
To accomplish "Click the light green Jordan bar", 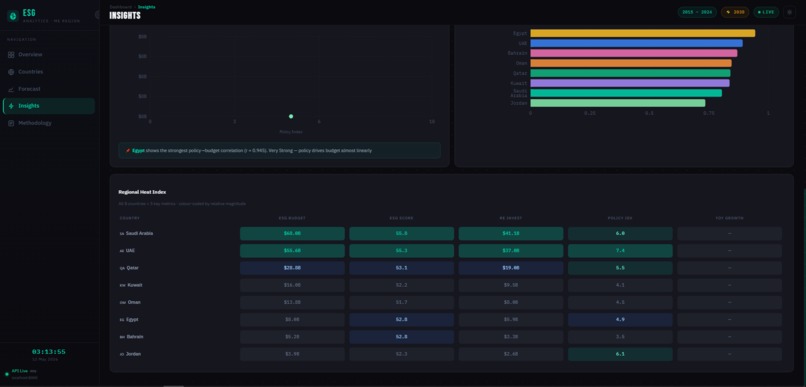I will (618, 103).
